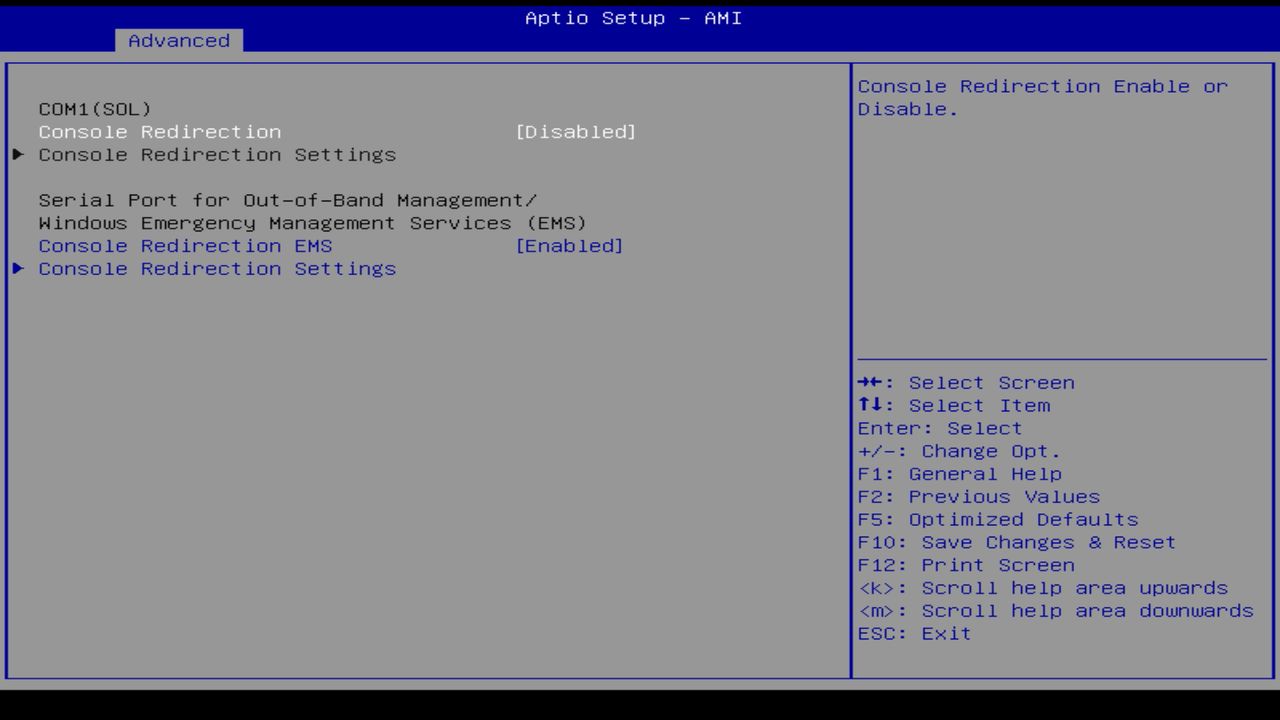
Task: Select the Advanced tab
Action: (x=178, y=41)
